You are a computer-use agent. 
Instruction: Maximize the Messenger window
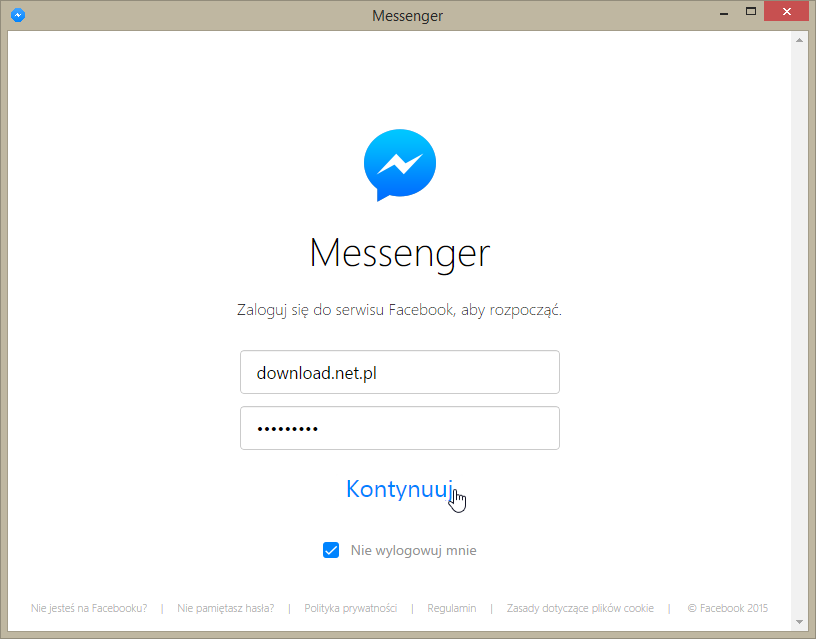pos(750,11)
